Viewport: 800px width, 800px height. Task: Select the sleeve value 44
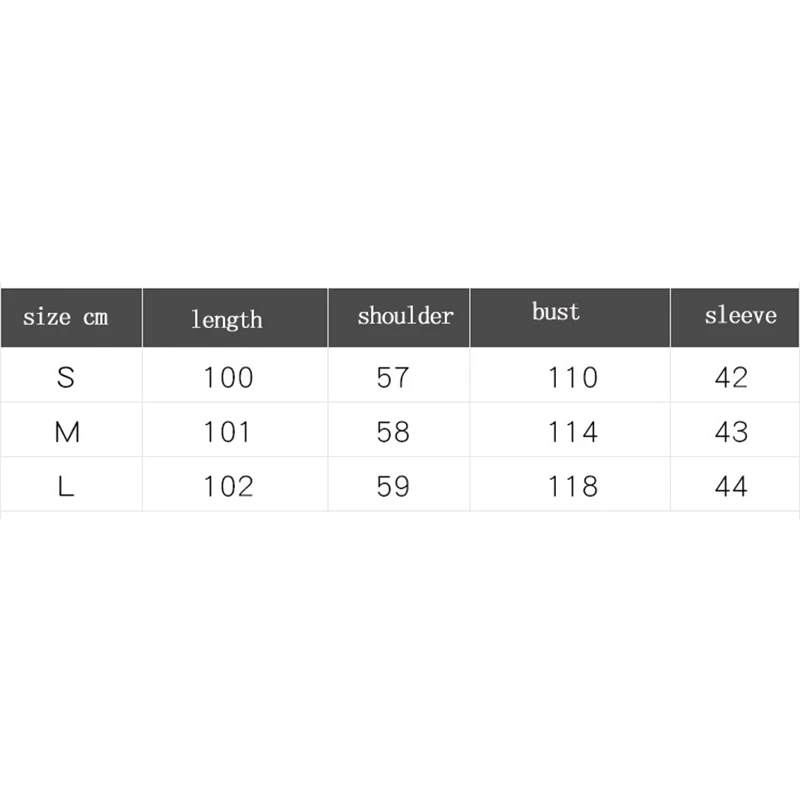click(731, 486)
